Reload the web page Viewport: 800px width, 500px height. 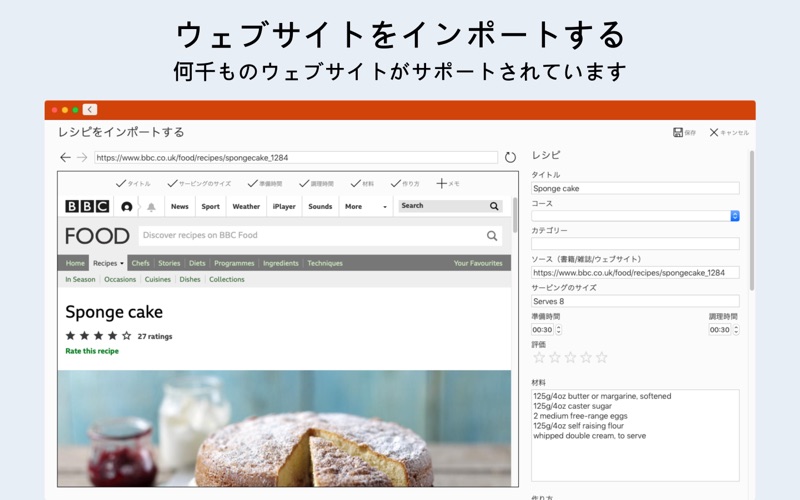[510, 158]
